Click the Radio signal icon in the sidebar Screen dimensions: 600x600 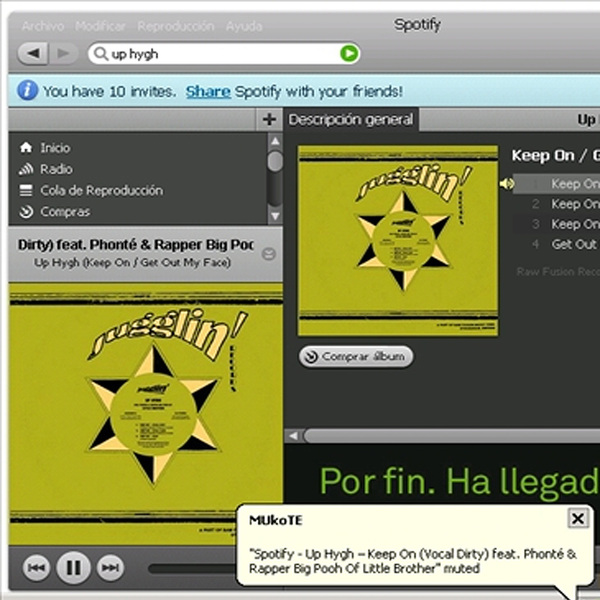[26, 169]
